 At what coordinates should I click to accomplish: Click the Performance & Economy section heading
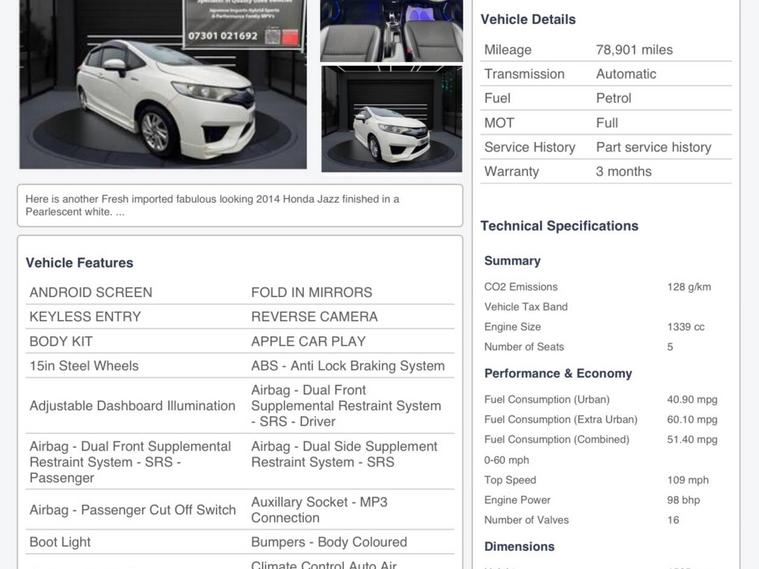tap(558, 373)
